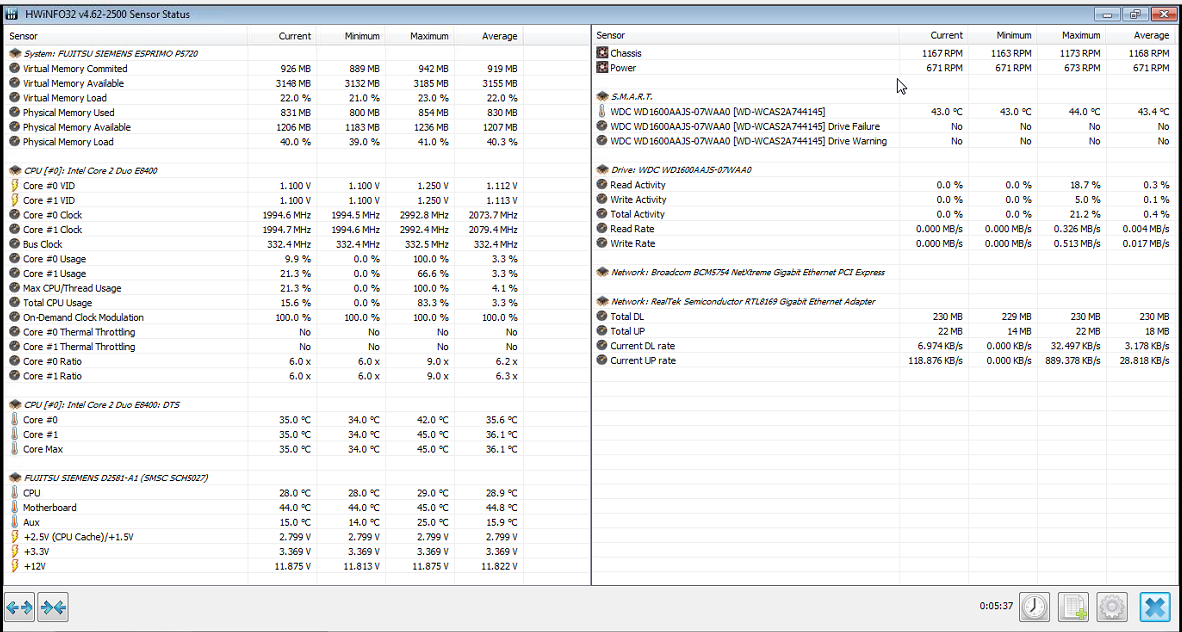Click left panel Minimum column header

(x=351, y=35)
